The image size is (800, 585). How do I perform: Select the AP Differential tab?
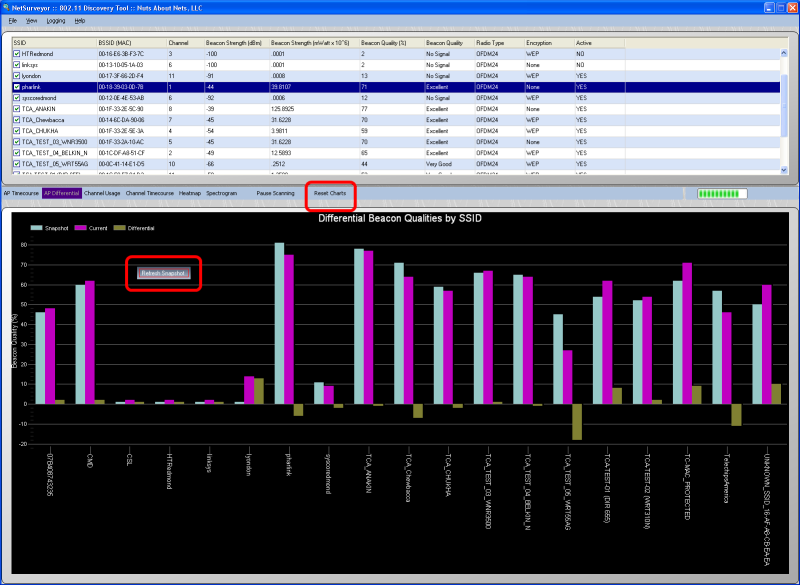pyautogui.click(x=62, y=193)
